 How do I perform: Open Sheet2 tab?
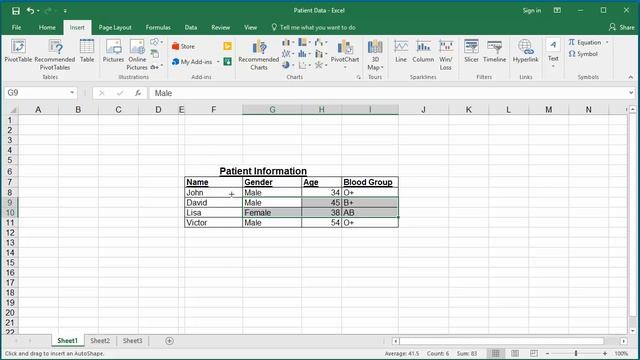(100, 341)
